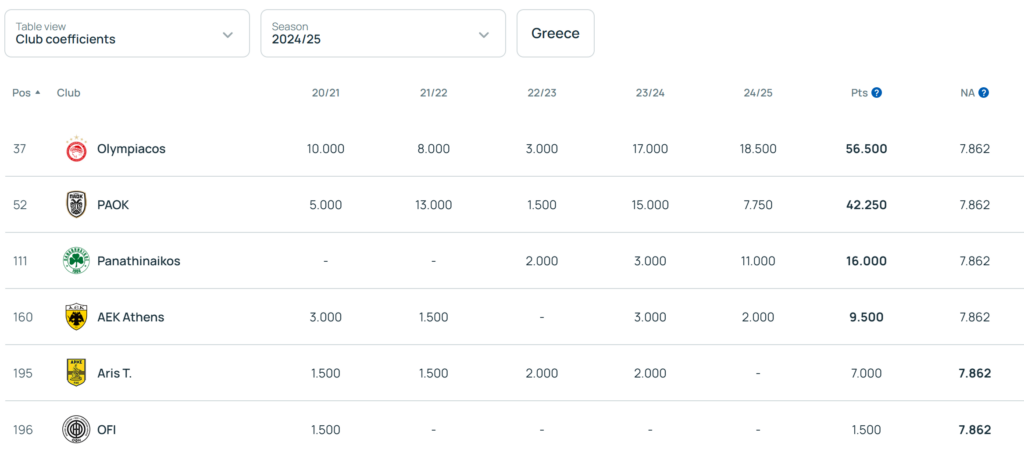Click the 24/25 column header
Image resolution: width=1024 pixels, height=456 pixels.
point(758,93)
